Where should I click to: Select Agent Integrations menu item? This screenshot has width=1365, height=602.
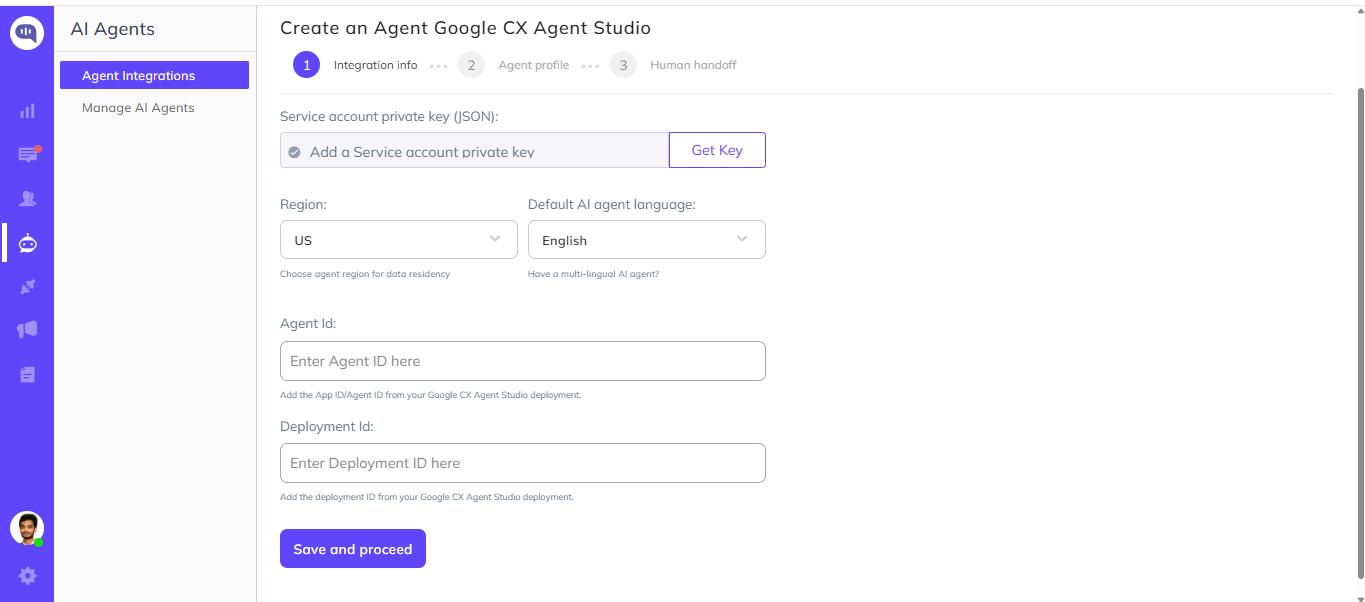(x=154, y=75)
